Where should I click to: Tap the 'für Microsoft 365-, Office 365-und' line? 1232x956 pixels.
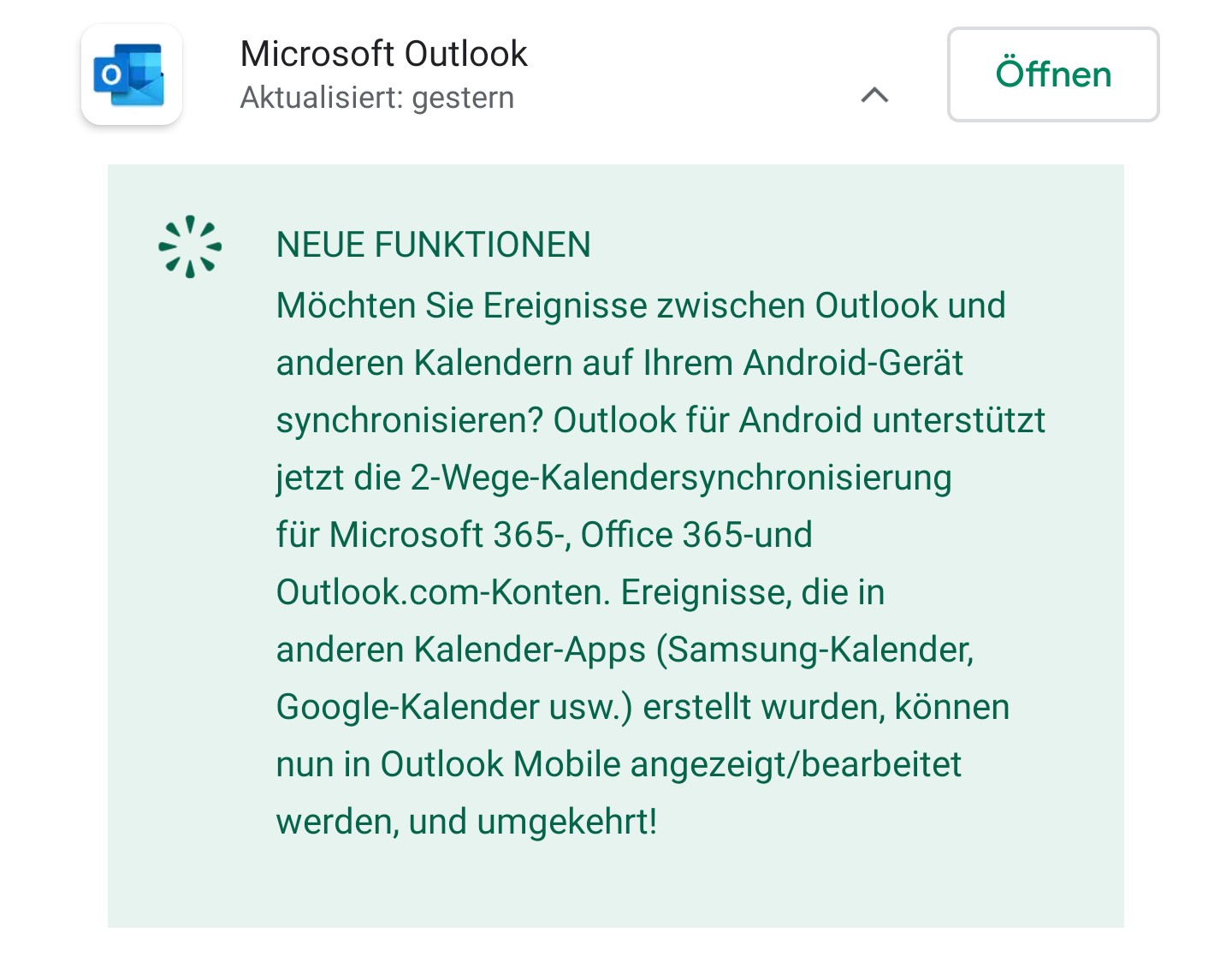click(544, 535)
